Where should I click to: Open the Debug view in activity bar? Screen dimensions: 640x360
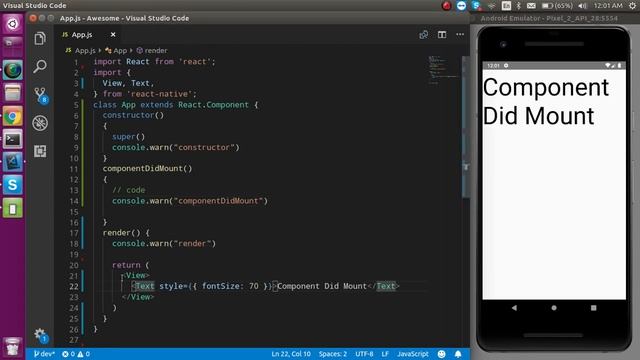(x=40, y=123)
